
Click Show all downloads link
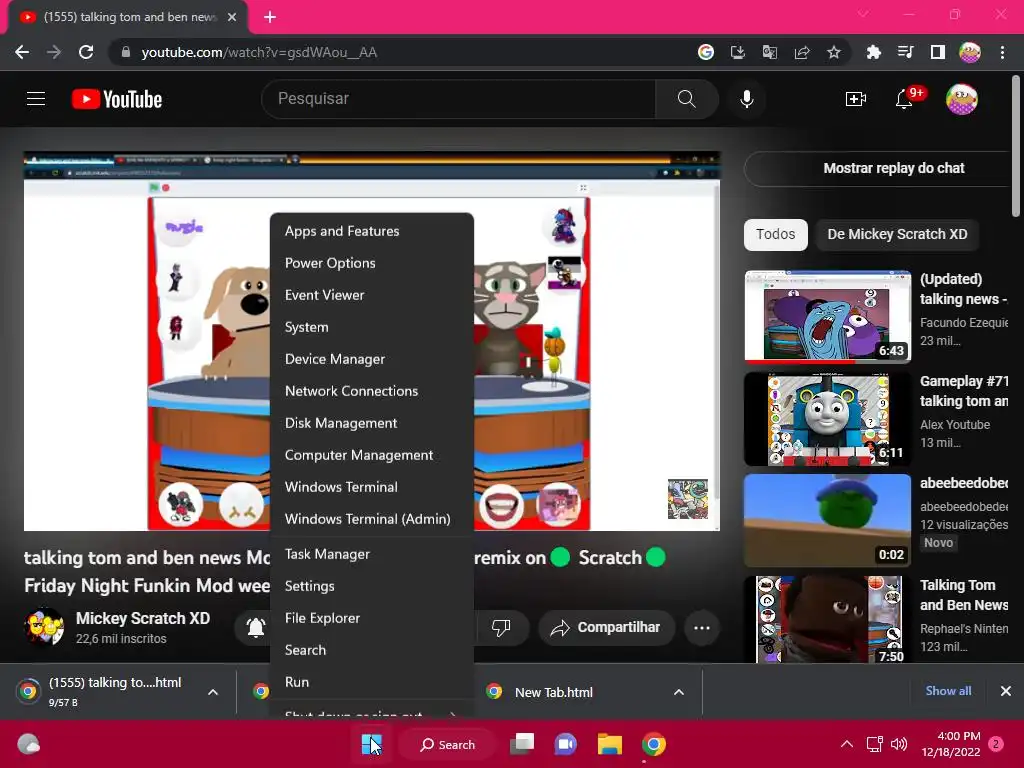click(x=948, y=691)
